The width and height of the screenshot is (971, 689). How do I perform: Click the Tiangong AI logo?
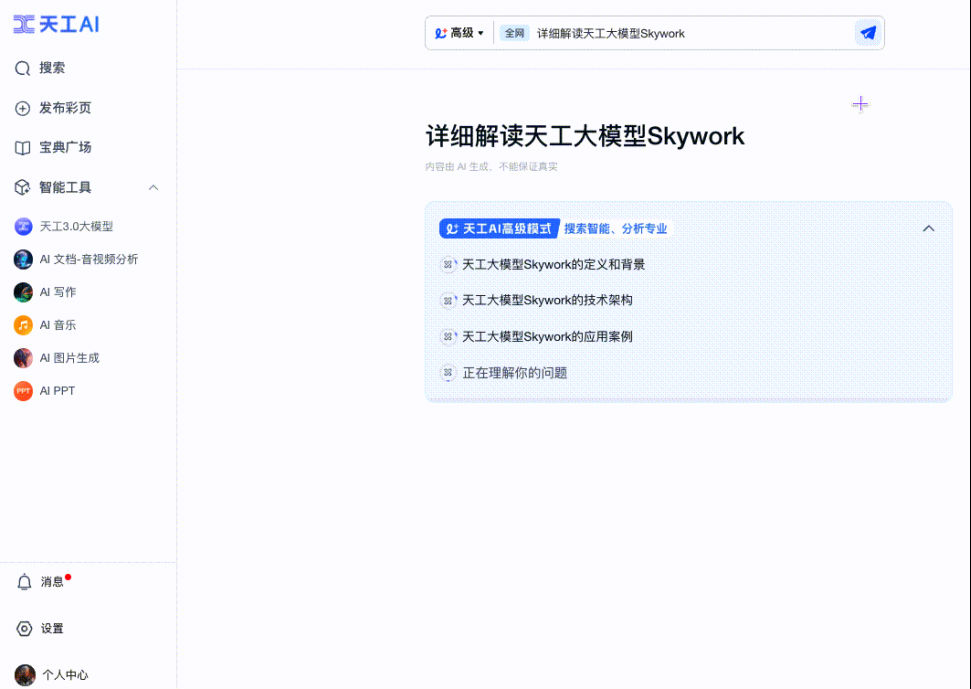point(56,25)
